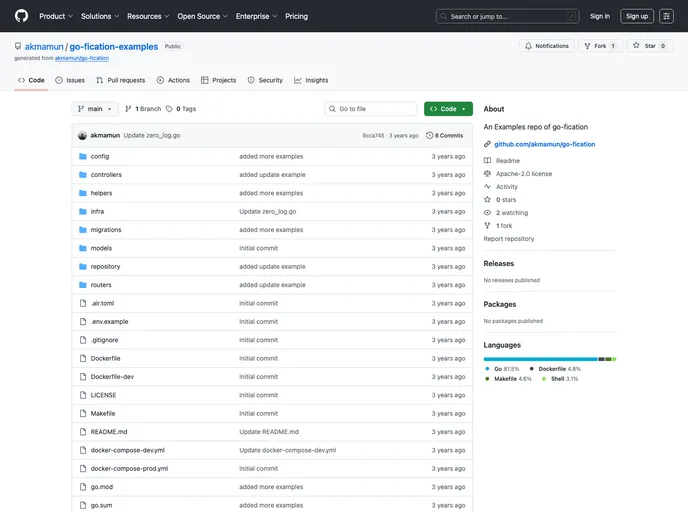Switch to the Security tab
This screenshot has width=688, height=512.
click(265, 80)
